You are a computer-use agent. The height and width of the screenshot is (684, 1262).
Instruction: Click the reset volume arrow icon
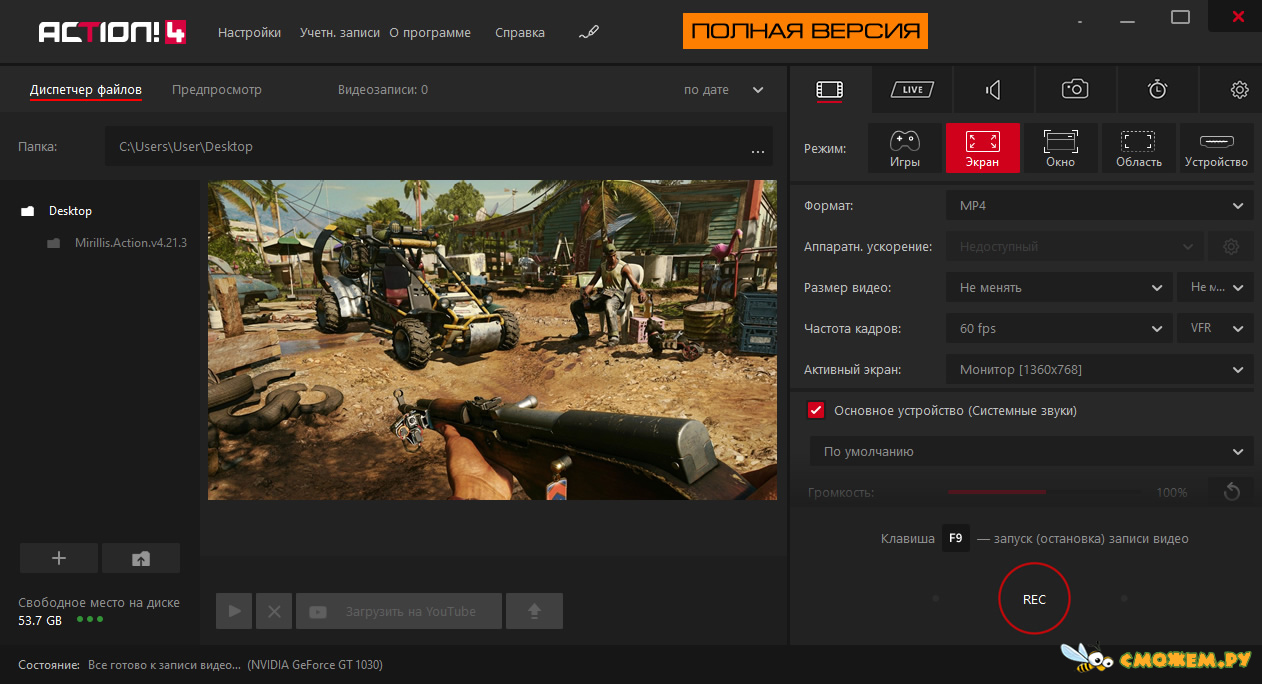tap(1231, 492)
